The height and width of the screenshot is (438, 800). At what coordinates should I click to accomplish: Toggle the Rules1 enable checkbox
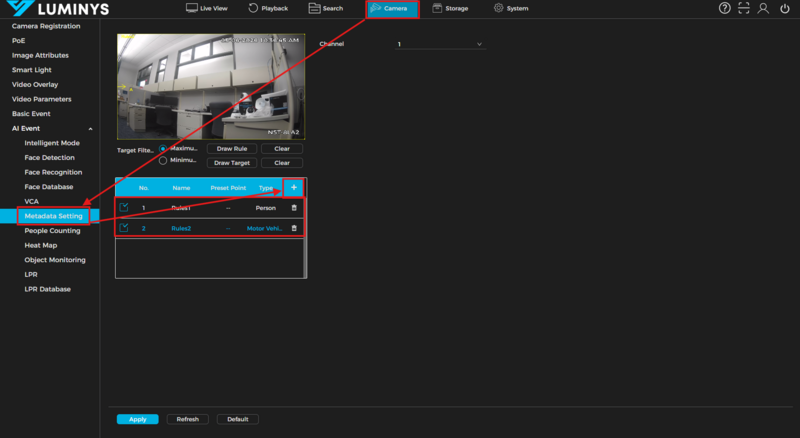(123, 207)
